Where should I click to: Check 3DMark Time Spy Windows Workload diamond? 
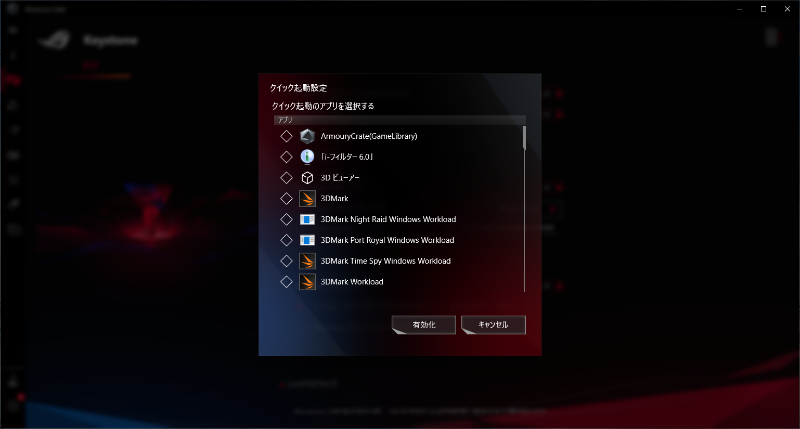(286, 261)
